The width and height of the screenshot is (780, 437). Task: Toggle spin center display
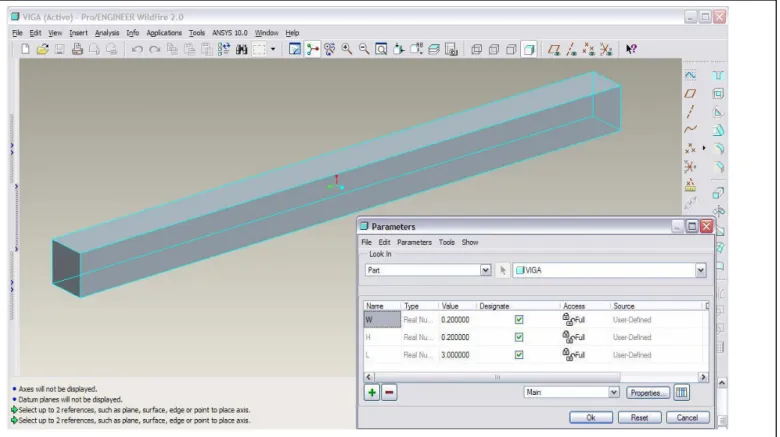pos(312,49)
